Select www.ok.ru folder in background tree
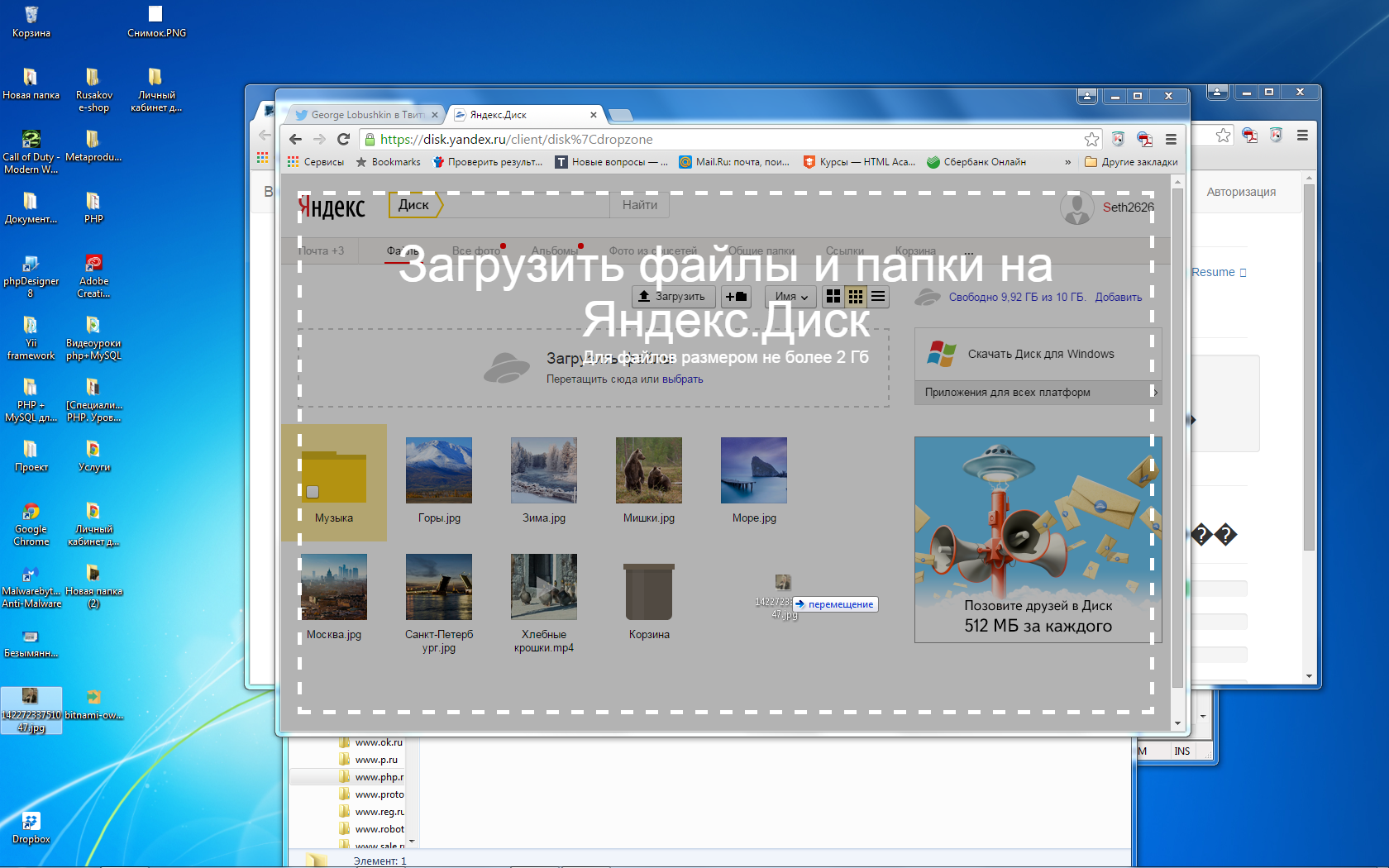 coord(370,742)
